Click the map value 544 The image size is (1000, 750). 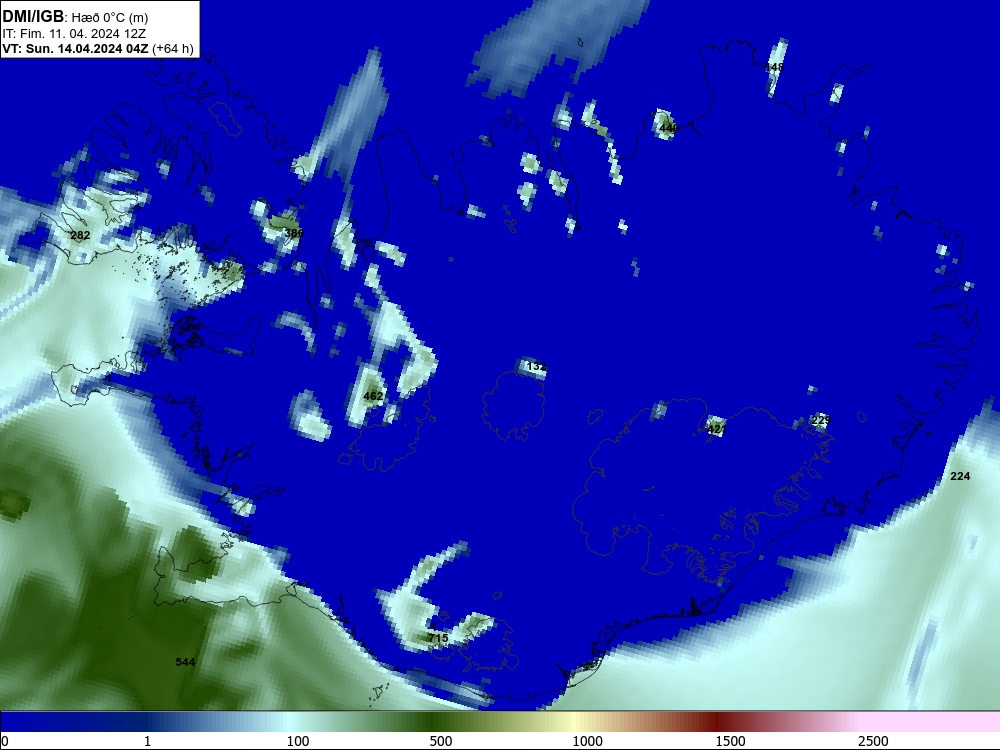point(185,662)
